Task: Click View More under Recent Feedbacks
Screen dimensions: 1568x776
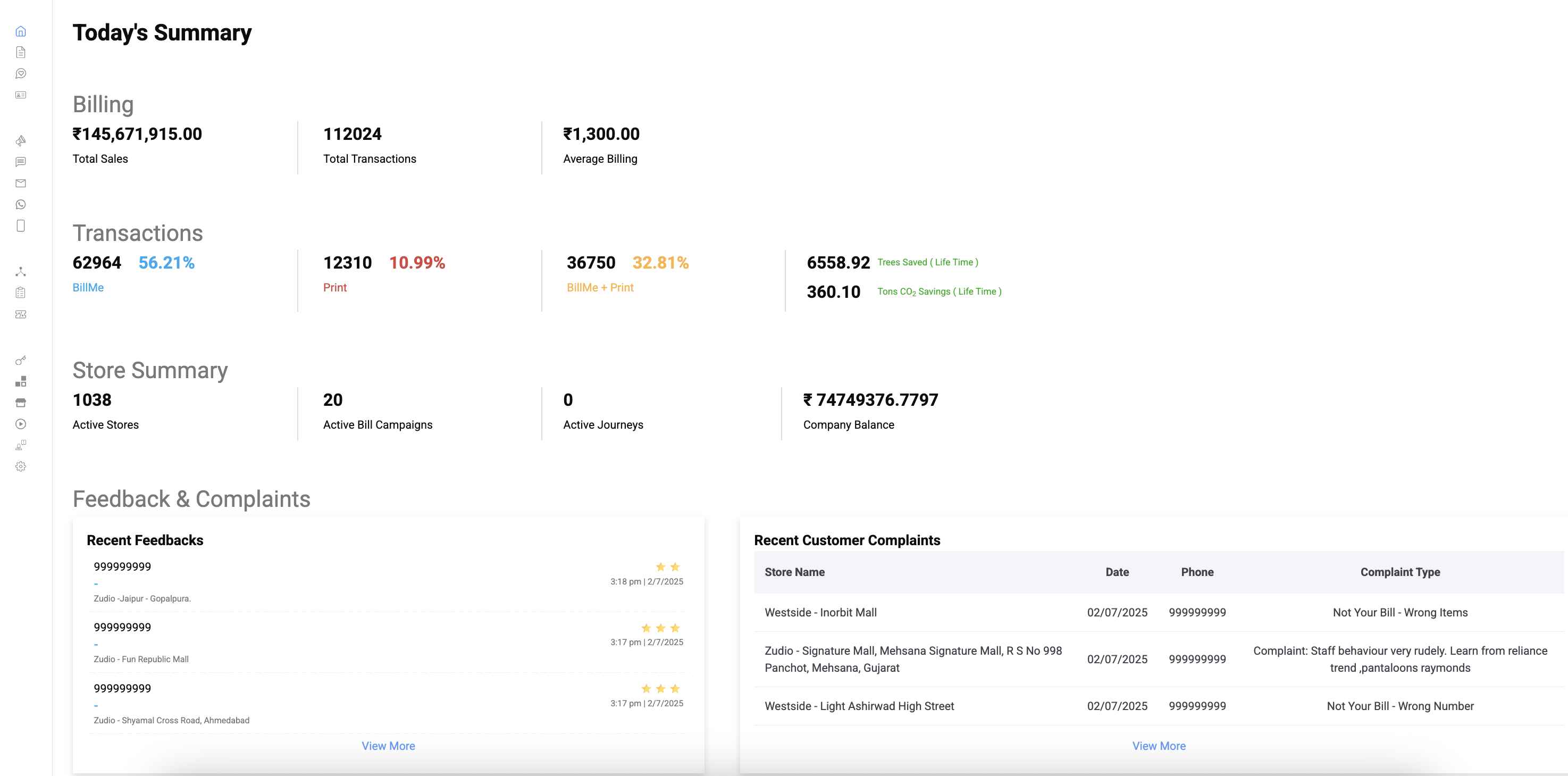Action: point(388,746)
